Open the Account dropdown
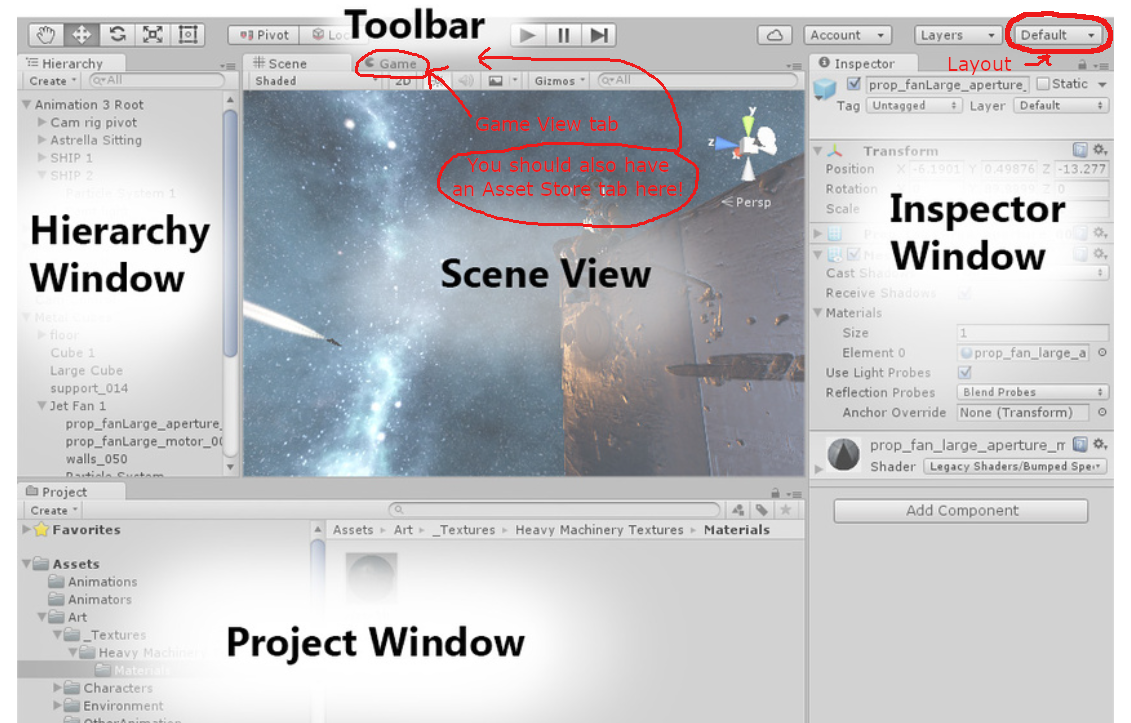Image resolution: width=1131 pixels, height=723 pixels. [x=848, y=35]
